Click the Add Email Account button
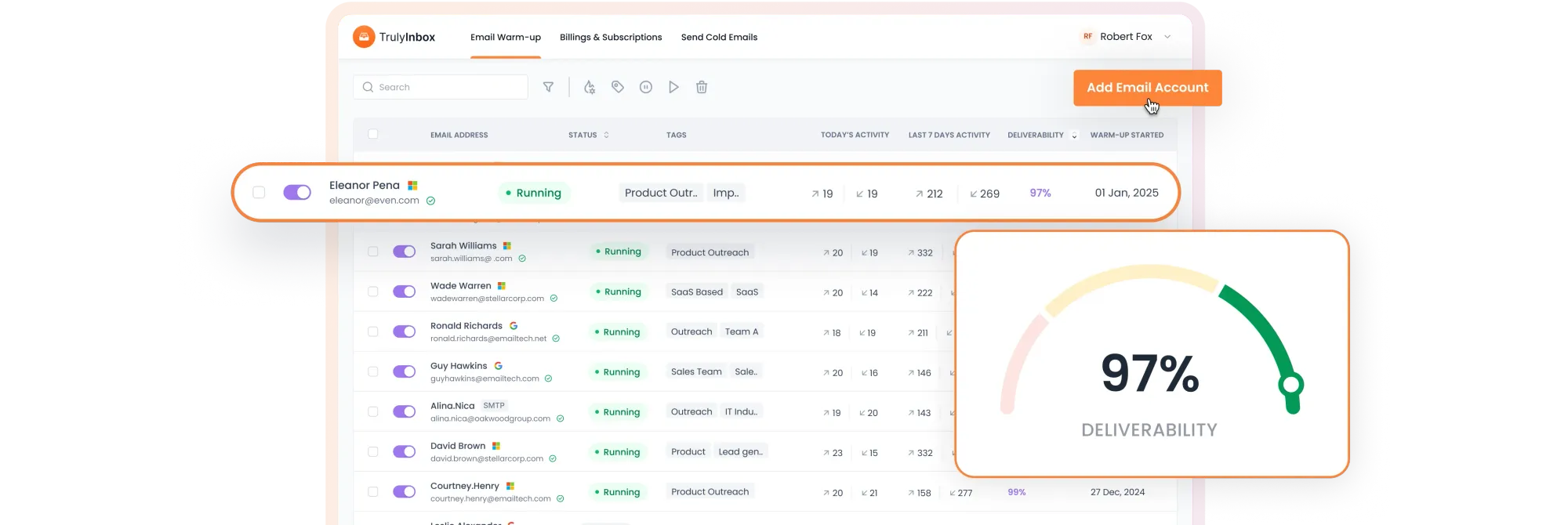The image size is (1568, 525). point(1147,88)
